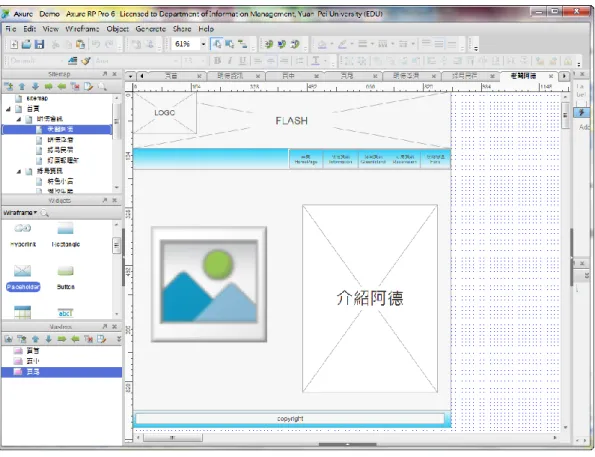Select the Button widget icon
Screen dimensions: 595x457
(x=65, y=271)
